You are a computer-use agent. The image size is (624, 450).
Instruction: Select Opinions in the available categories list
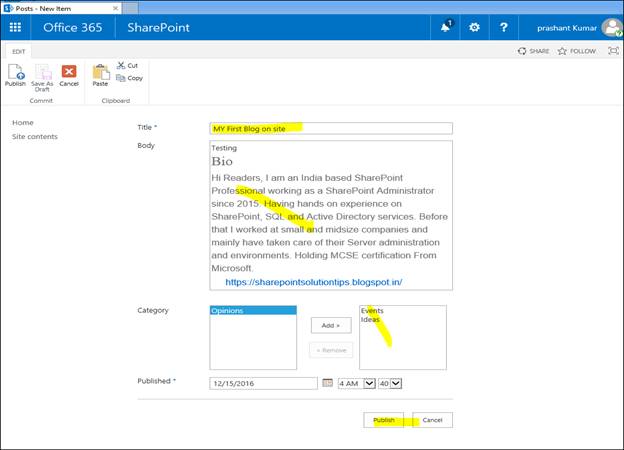point(253,310)
